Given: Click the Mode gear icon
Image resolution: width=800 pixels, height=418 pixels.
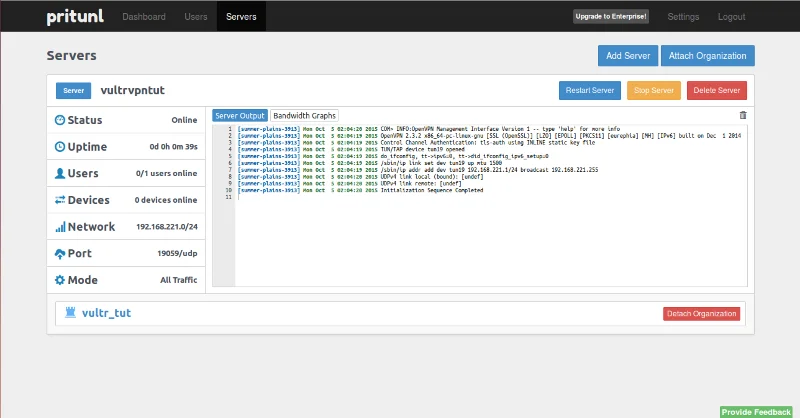Looking at the screenshot, I should point(60,280).
